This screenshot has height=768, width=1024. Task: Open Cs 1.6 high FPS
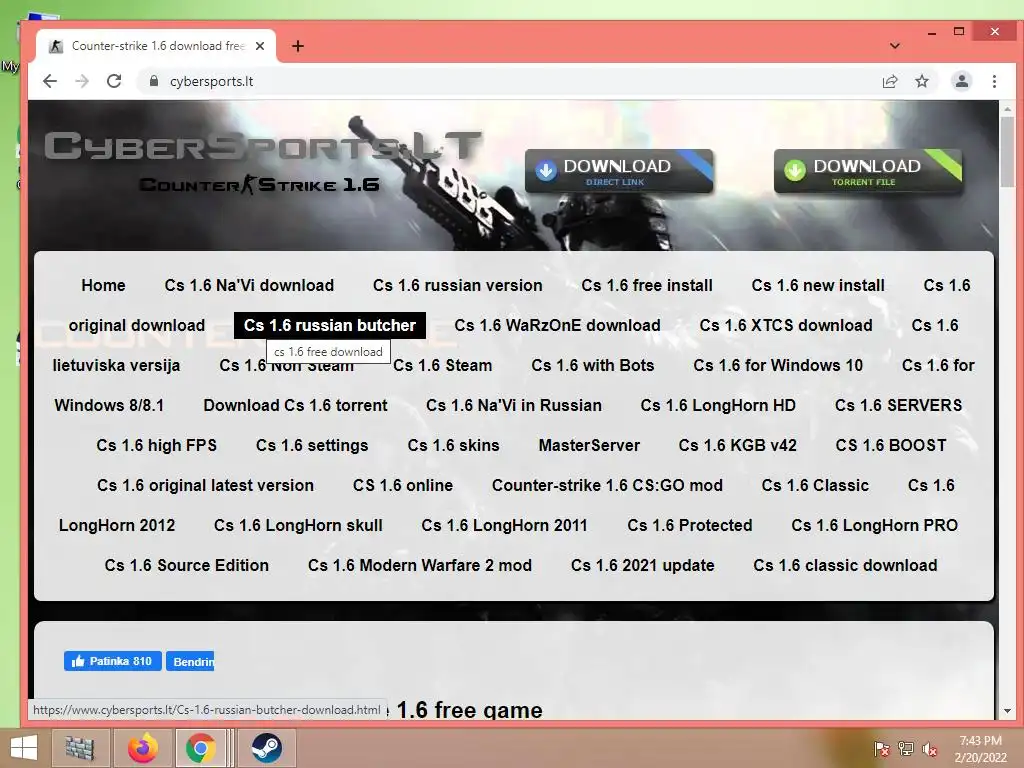157,445
